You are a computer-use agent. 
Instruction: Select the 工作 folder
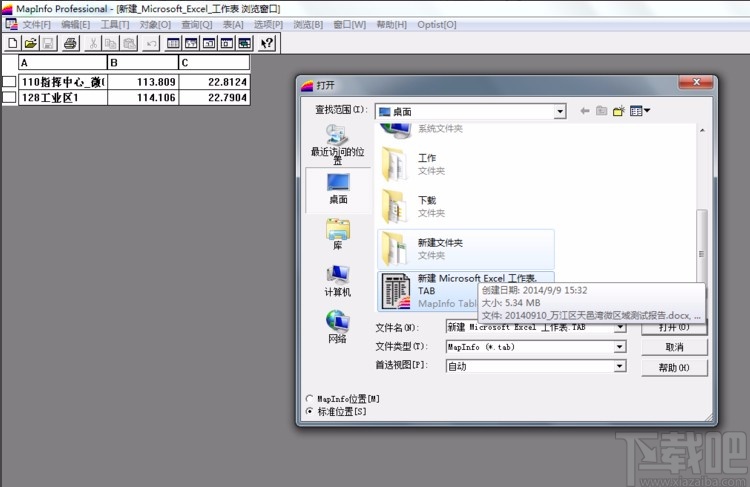tap(465, 164)
